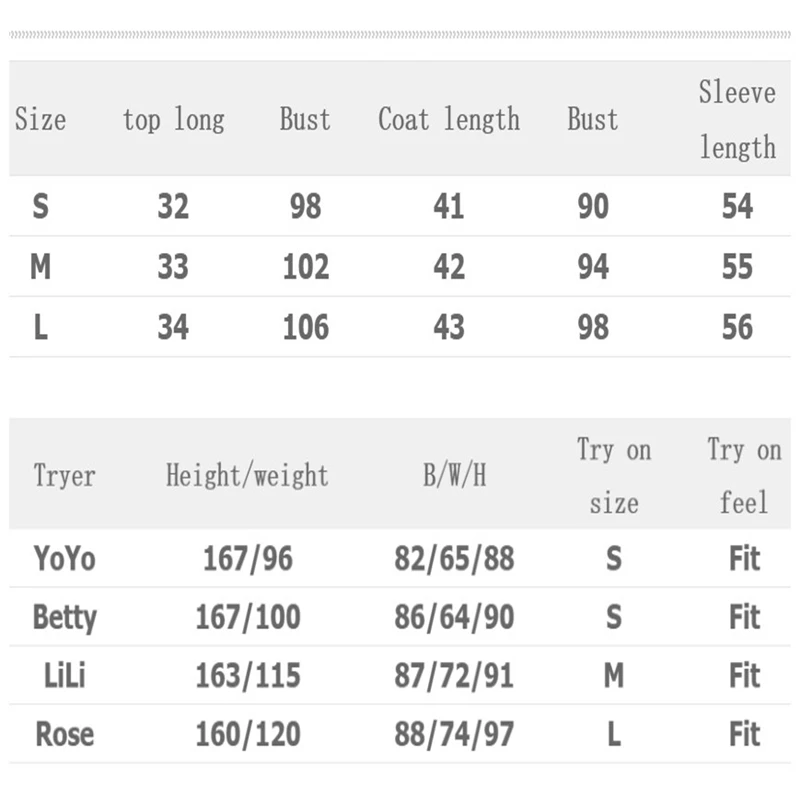Screen dimensions: 800x800
Task: Select the S size row label
Action: click(40, 207)
